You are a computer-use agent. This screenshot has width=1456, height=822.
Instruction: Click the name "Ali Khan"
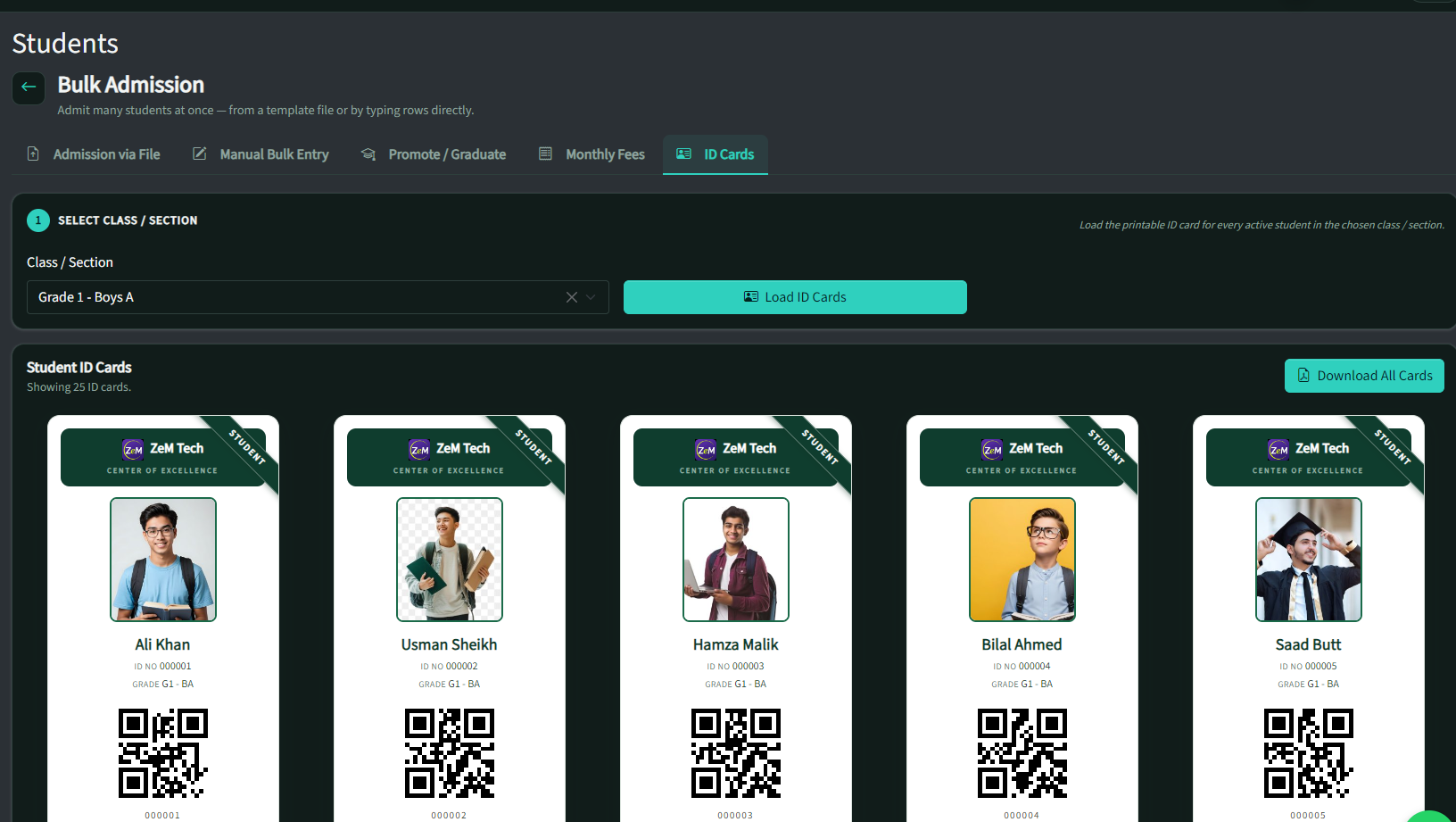(162, 644)
